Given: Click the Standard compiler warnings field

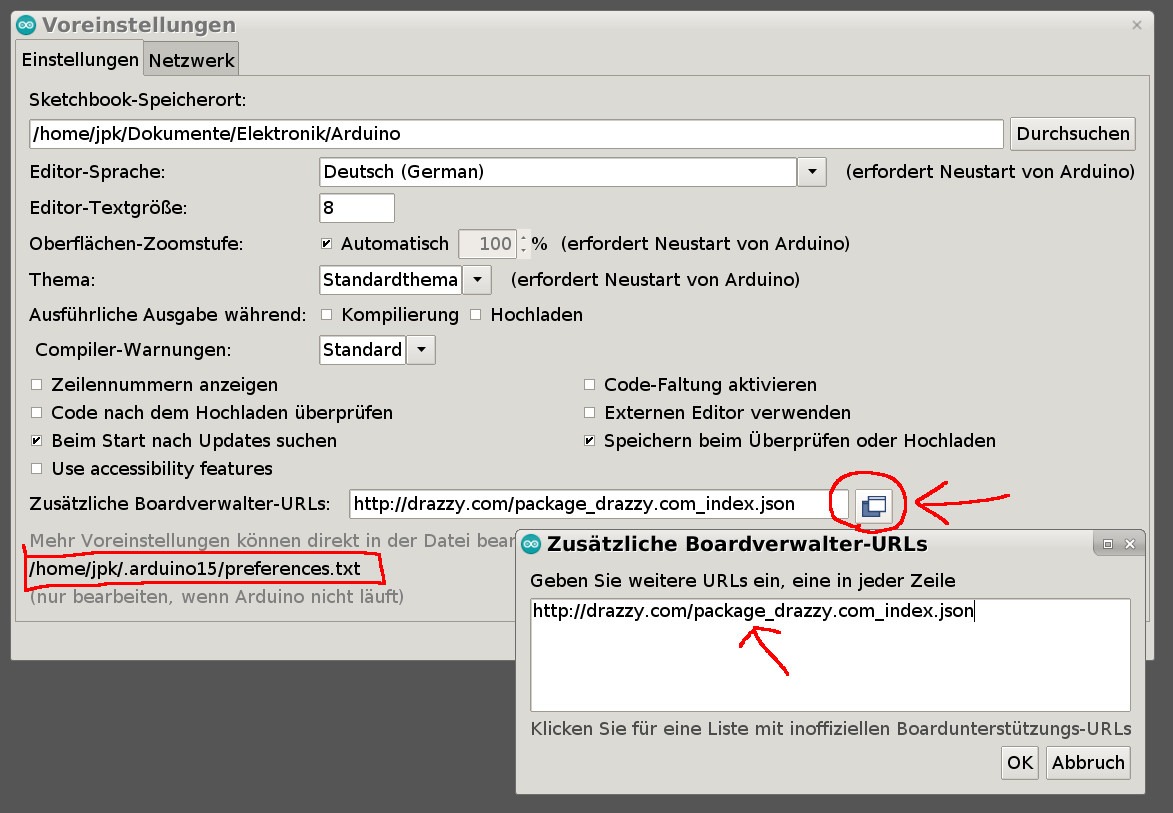Looking at the screenshot, I should click(x=363, y=350).
